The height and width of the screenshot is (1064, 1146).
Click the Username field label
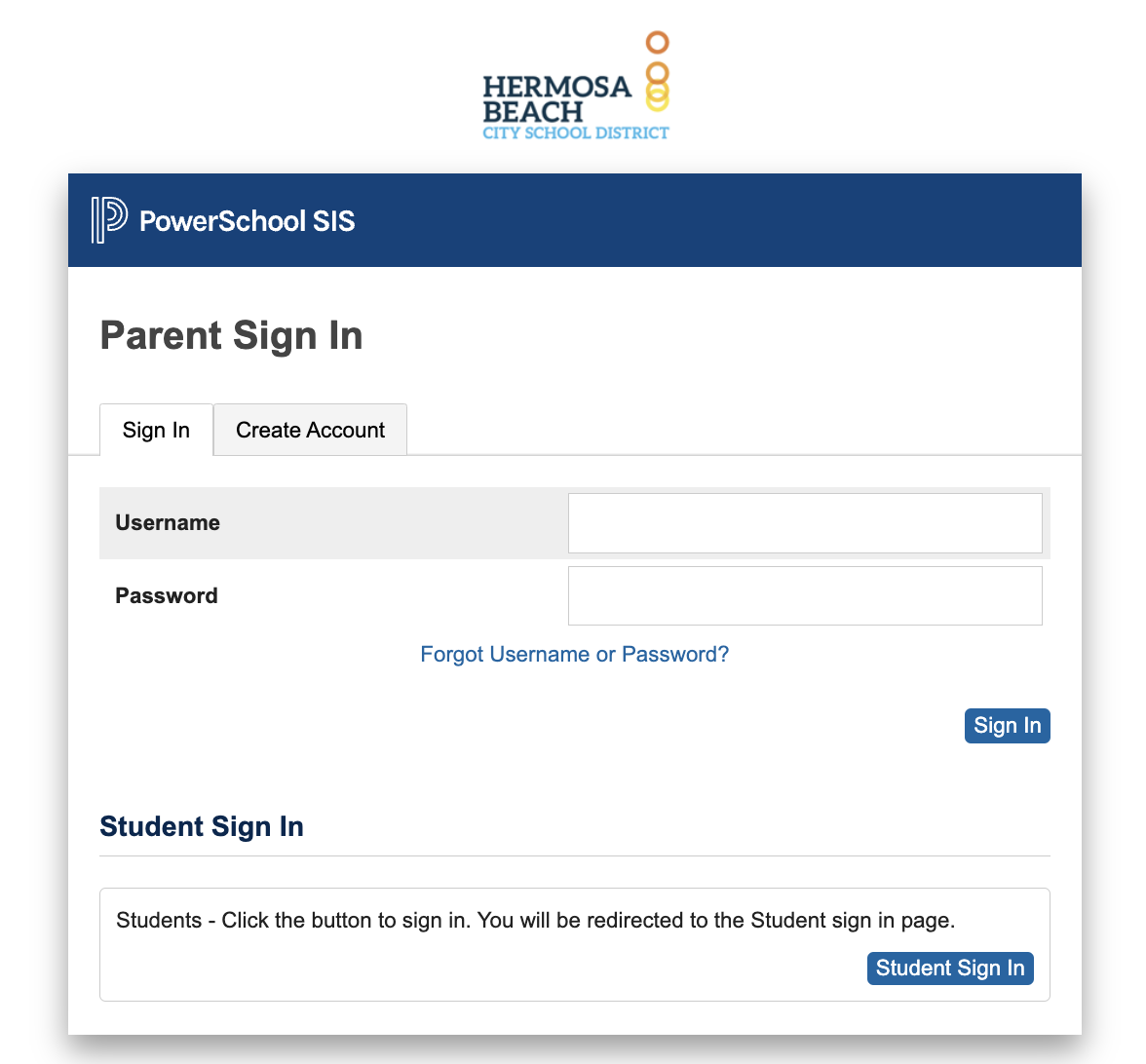pos(168,522)
